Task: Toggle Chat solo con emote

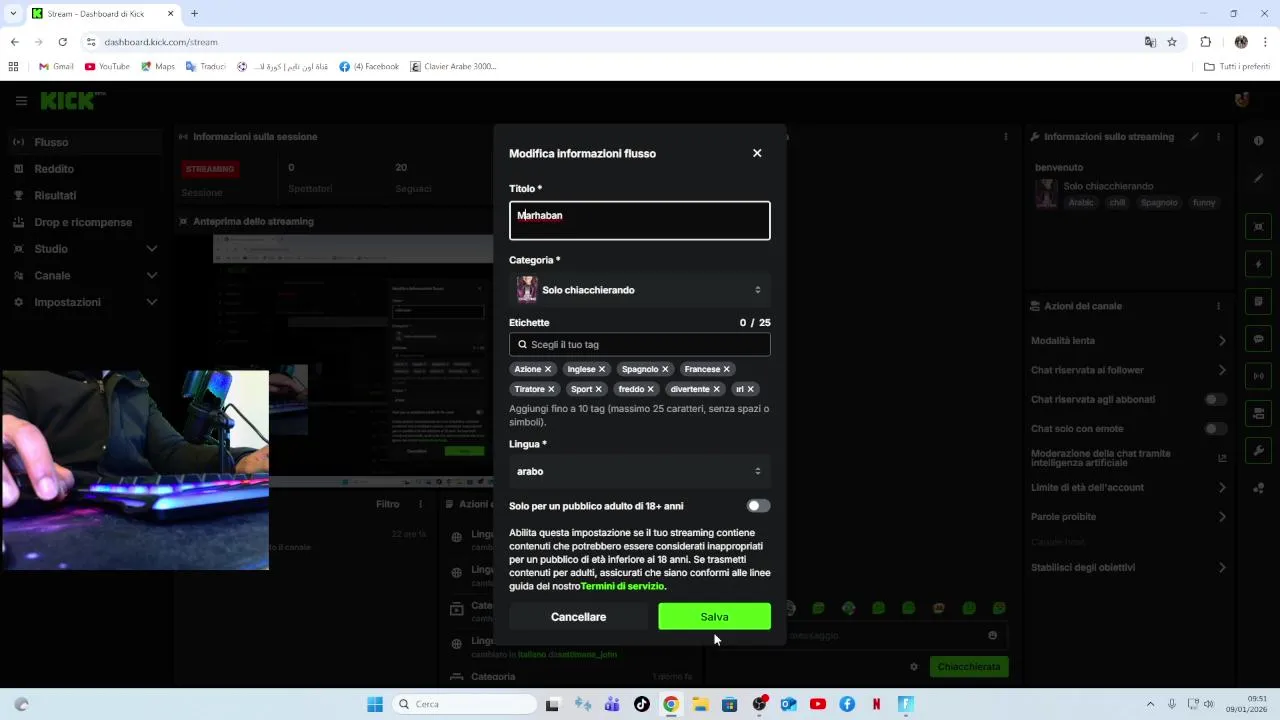Action: coord(1215,429)
